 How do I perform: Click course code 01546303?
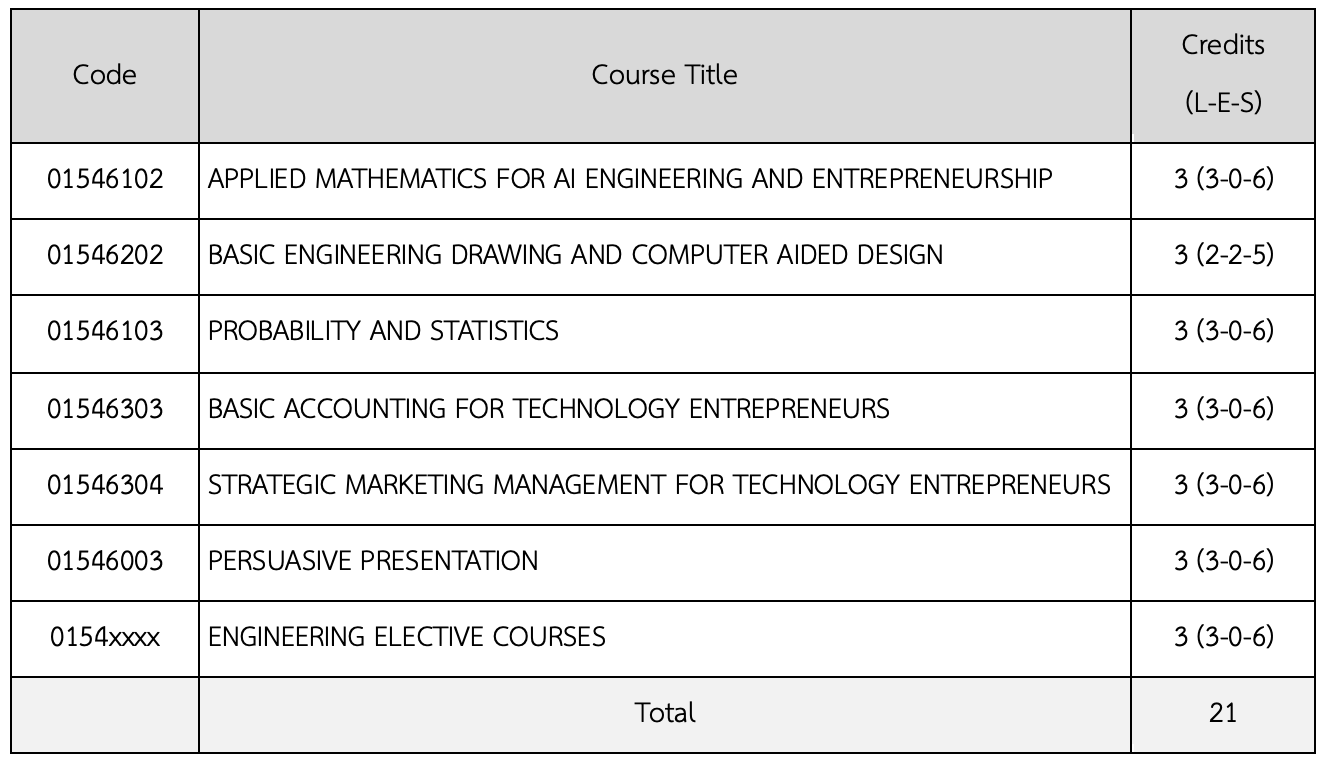click(x=105, y=408)
